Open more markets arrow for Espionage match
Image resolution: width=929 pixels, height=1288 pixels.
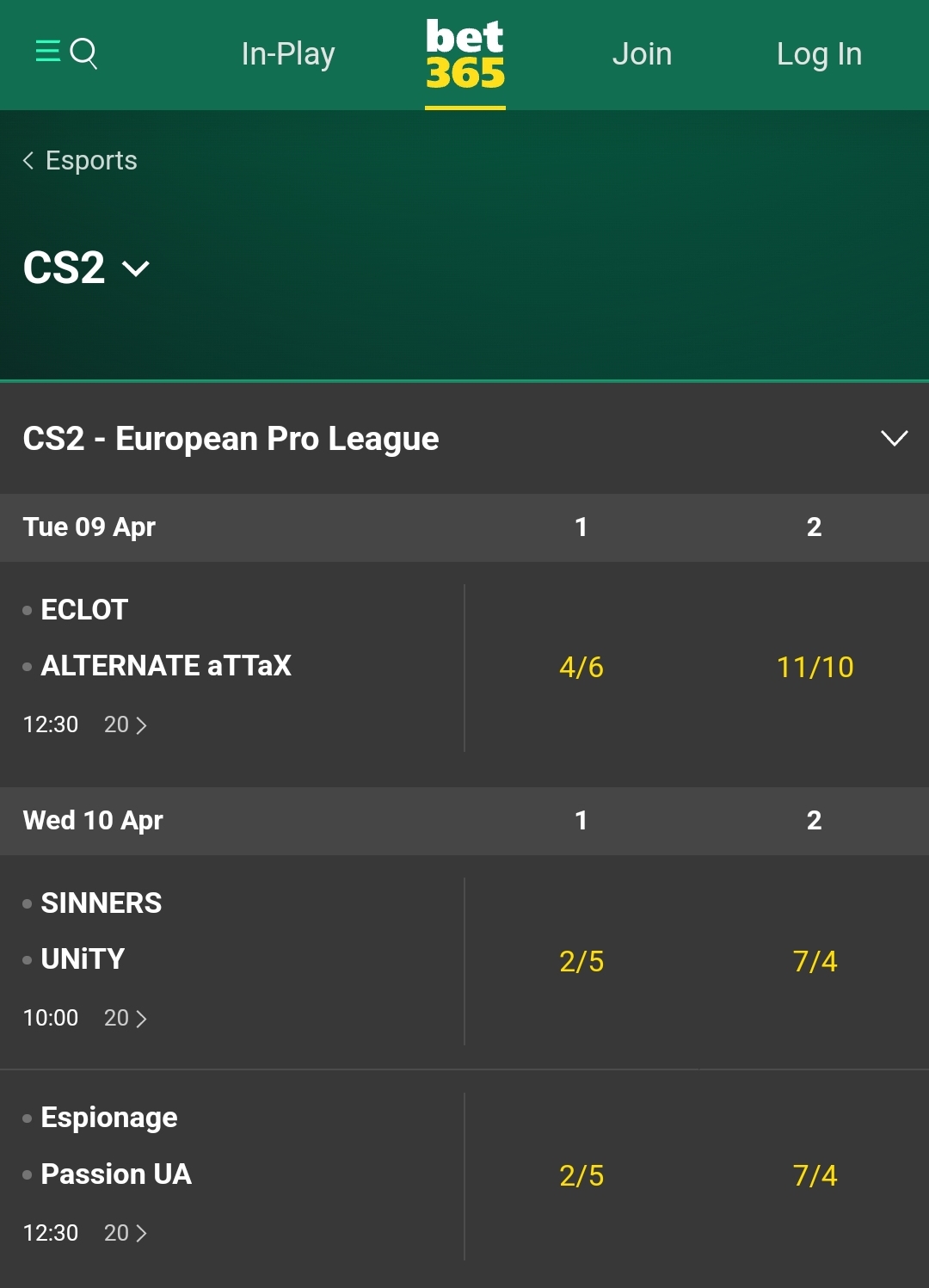(x=143, y=1233)
